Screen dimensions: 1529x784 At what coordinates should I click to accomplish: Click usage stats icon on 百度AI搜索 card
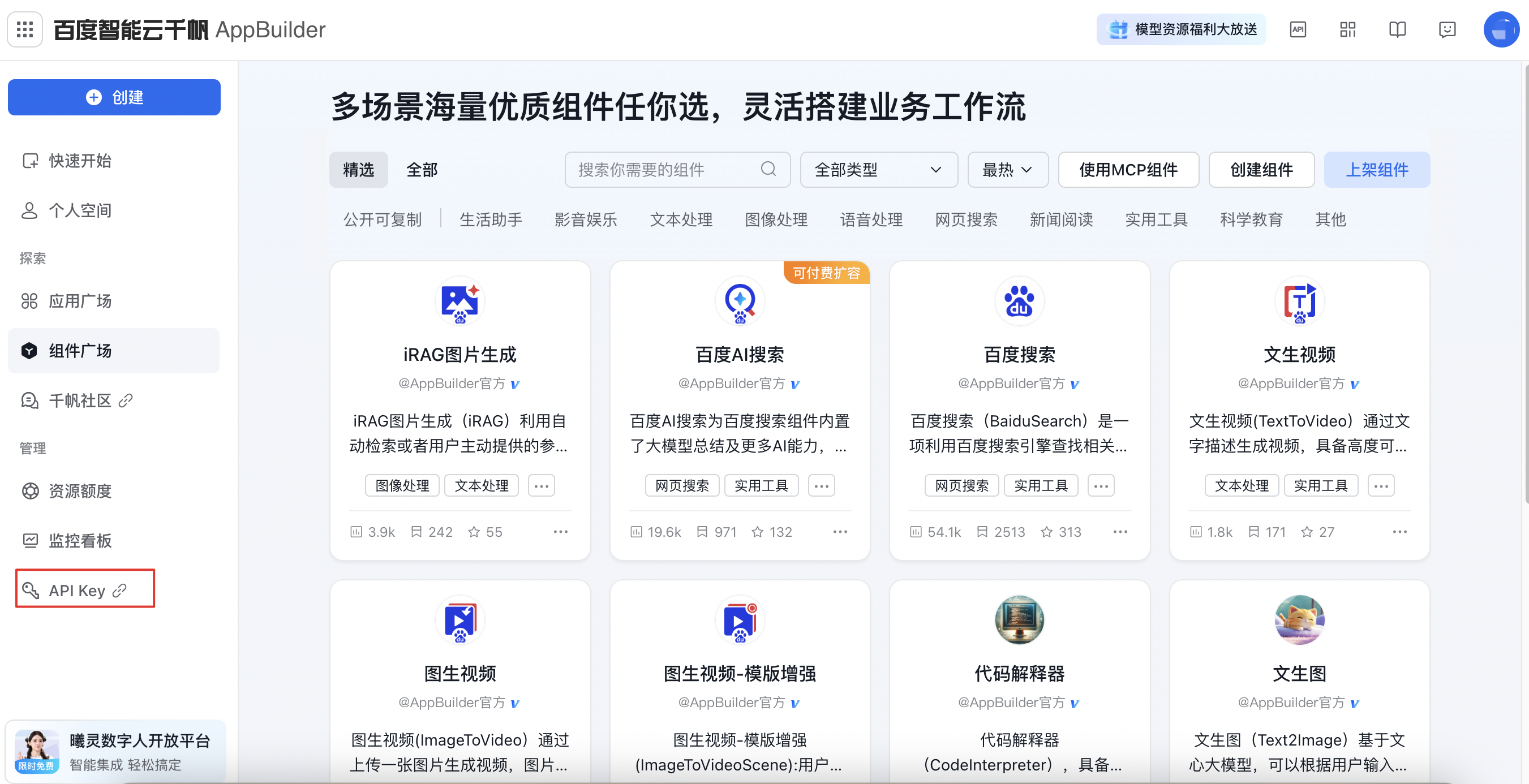(635, 532)
